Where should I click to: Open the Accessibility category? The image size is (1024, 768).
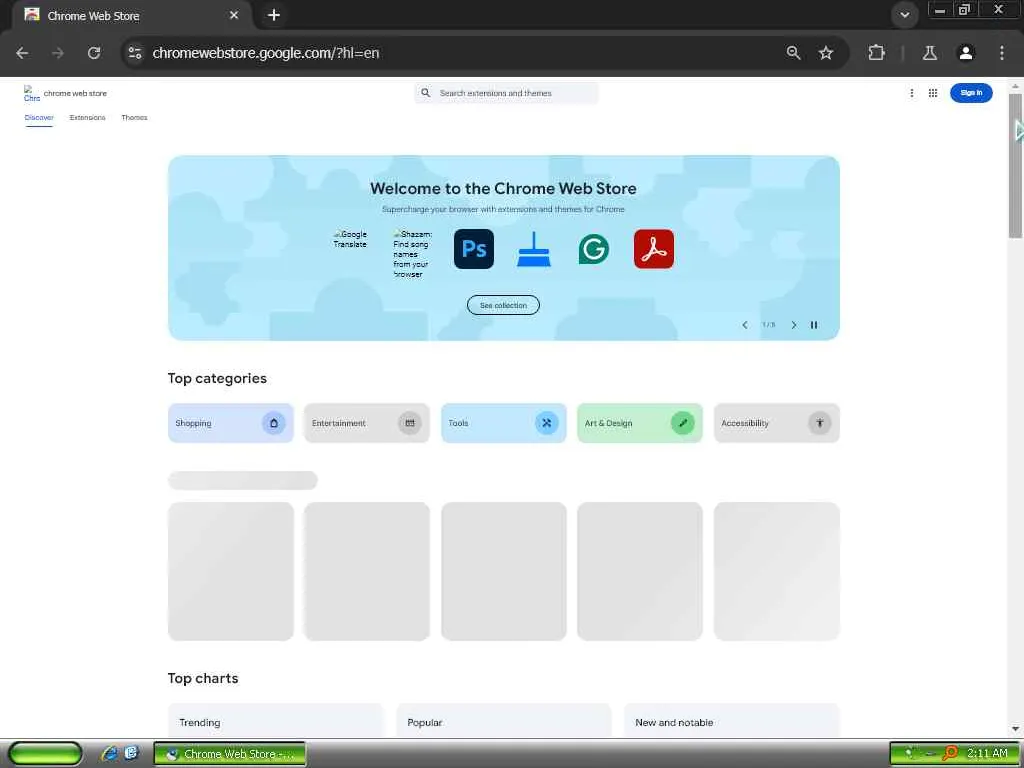pyautogui.click(x=776, y=423)
